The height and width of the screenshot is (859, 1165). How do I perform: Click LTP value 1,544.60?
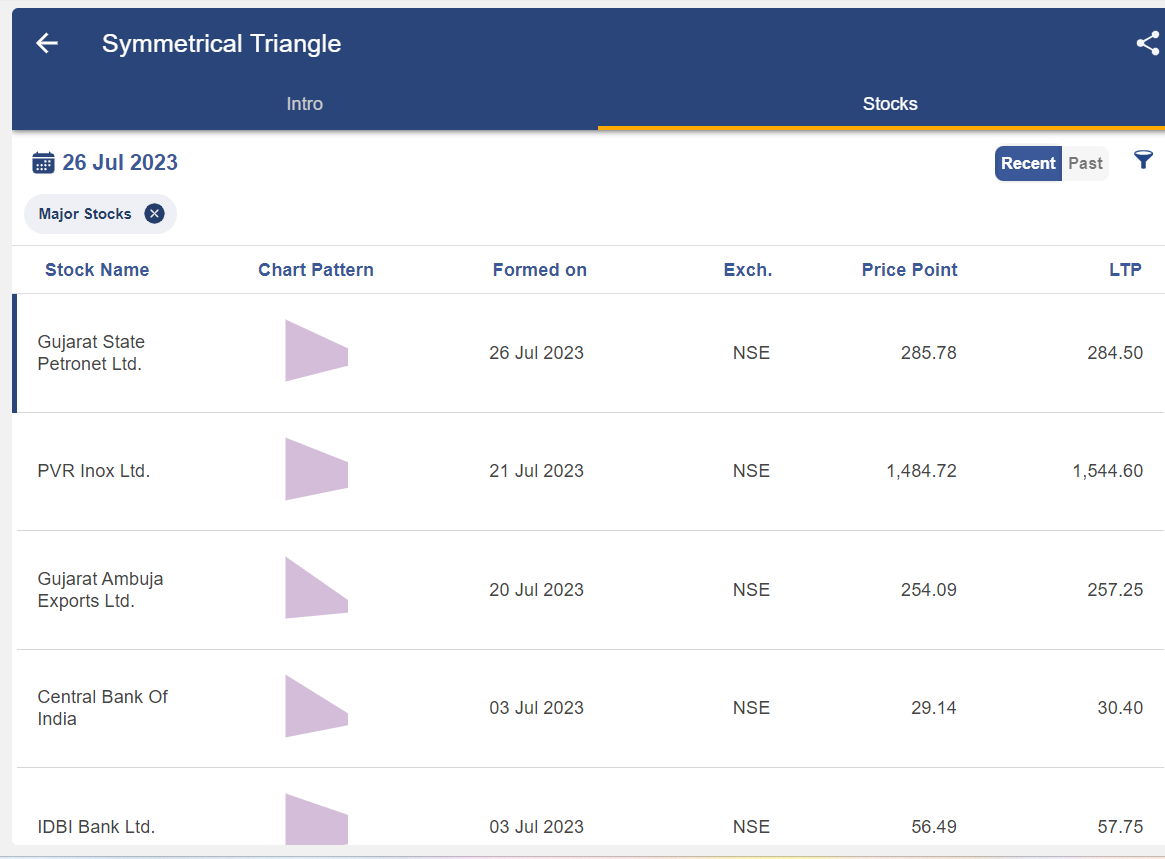1108,471
